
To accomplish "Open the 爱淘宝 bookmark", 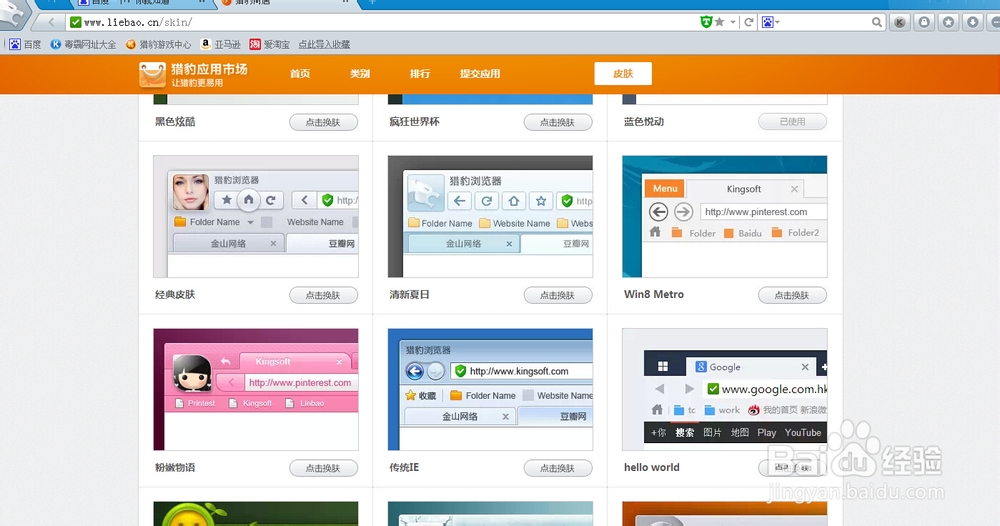I will coord(269,44).
